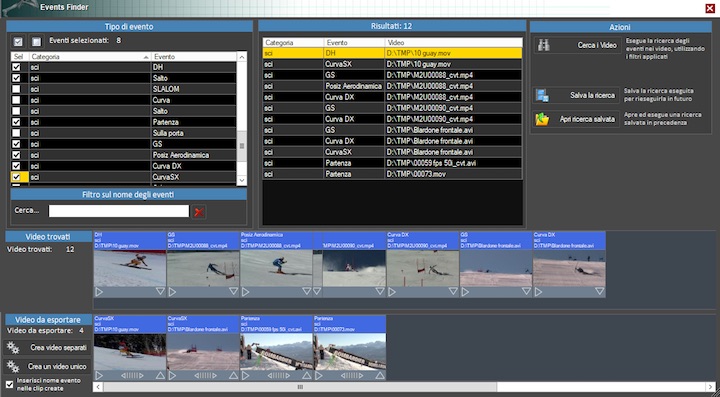Click the gears icon beside Crea un video unico
The width and height of the screenshot is (720, 397).
pos(13,366)
